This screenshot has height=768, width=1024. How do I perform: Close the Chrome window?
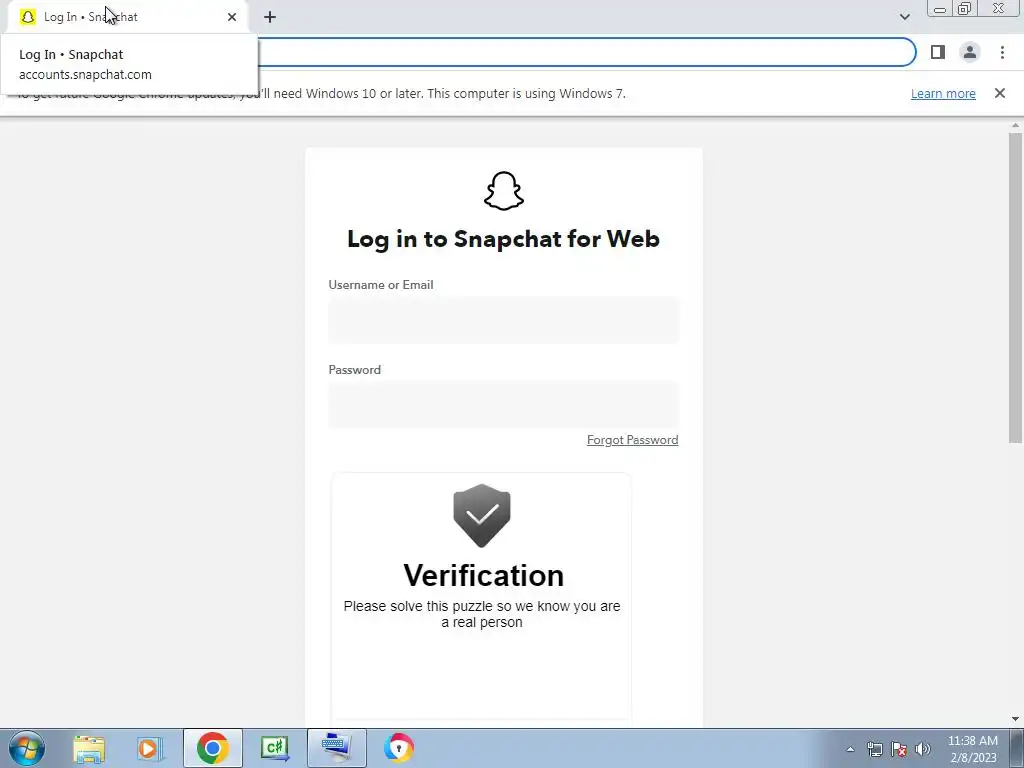(x=999, y=8)
